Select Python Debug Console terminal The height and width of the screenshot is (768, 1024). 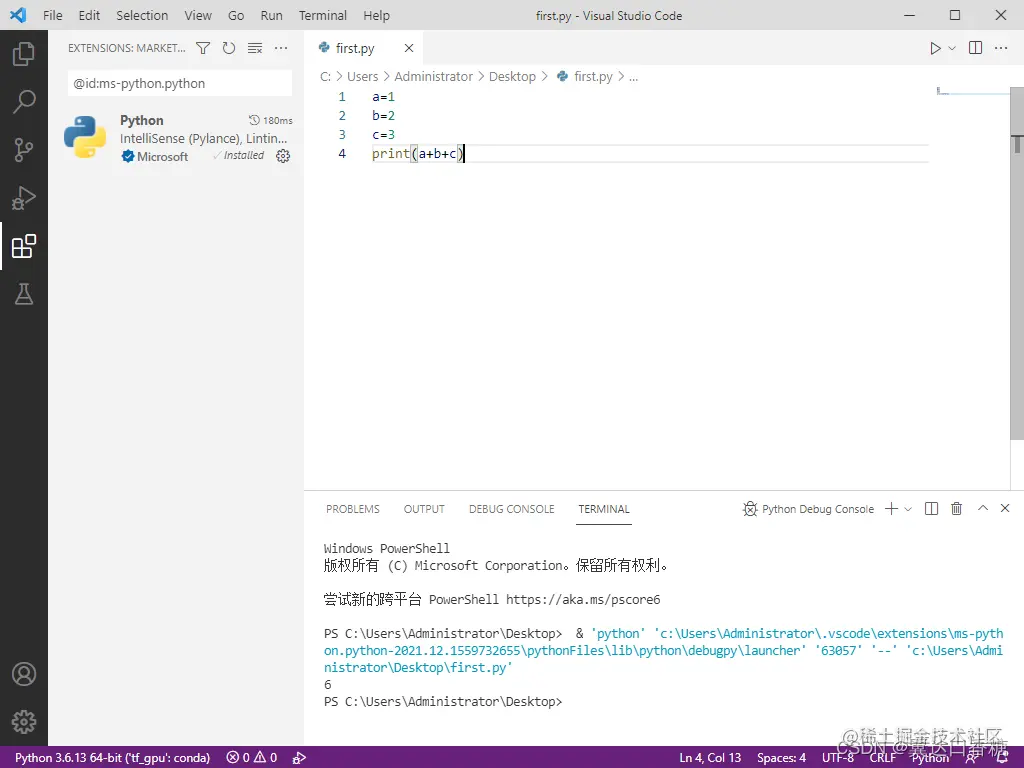click(x=808, y=509)
